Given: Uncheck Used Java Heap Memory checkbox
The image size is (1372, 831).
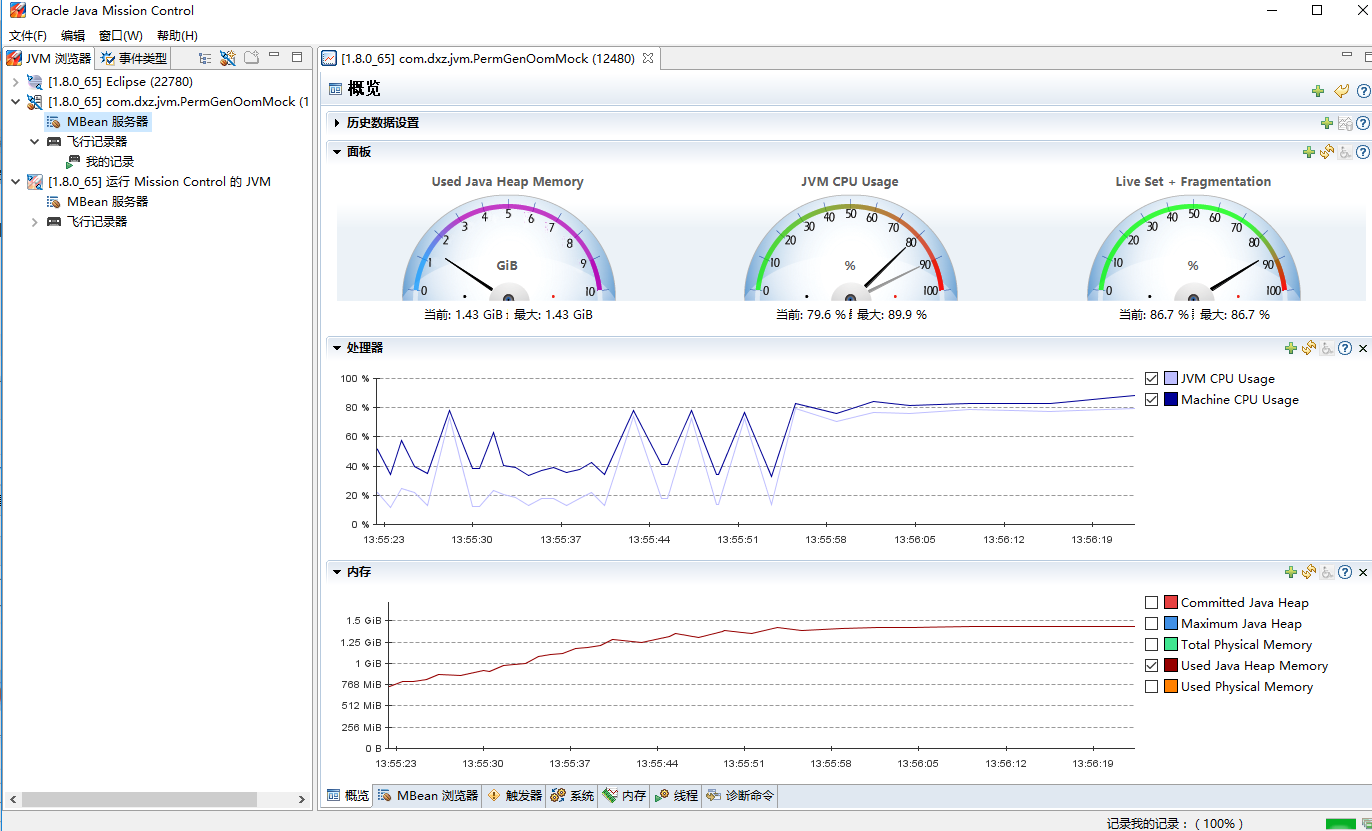Looking at the screenshot, I should click(1151, 666).
